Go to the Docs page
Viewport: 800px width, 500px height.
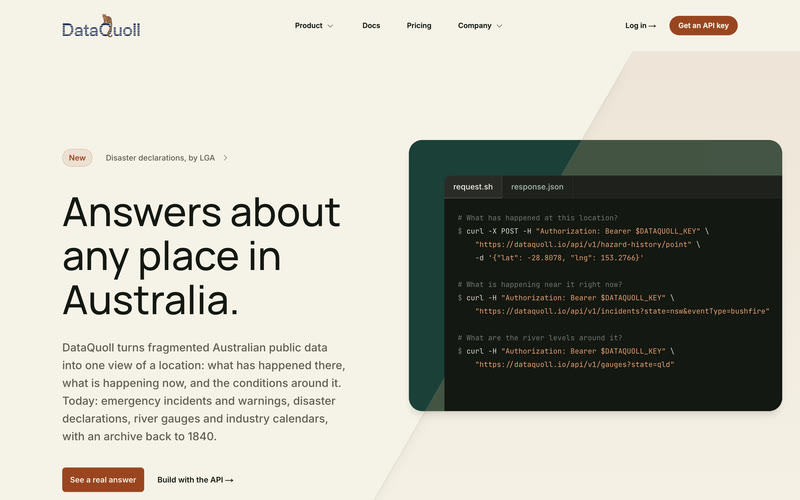click(x=371, y=26)
